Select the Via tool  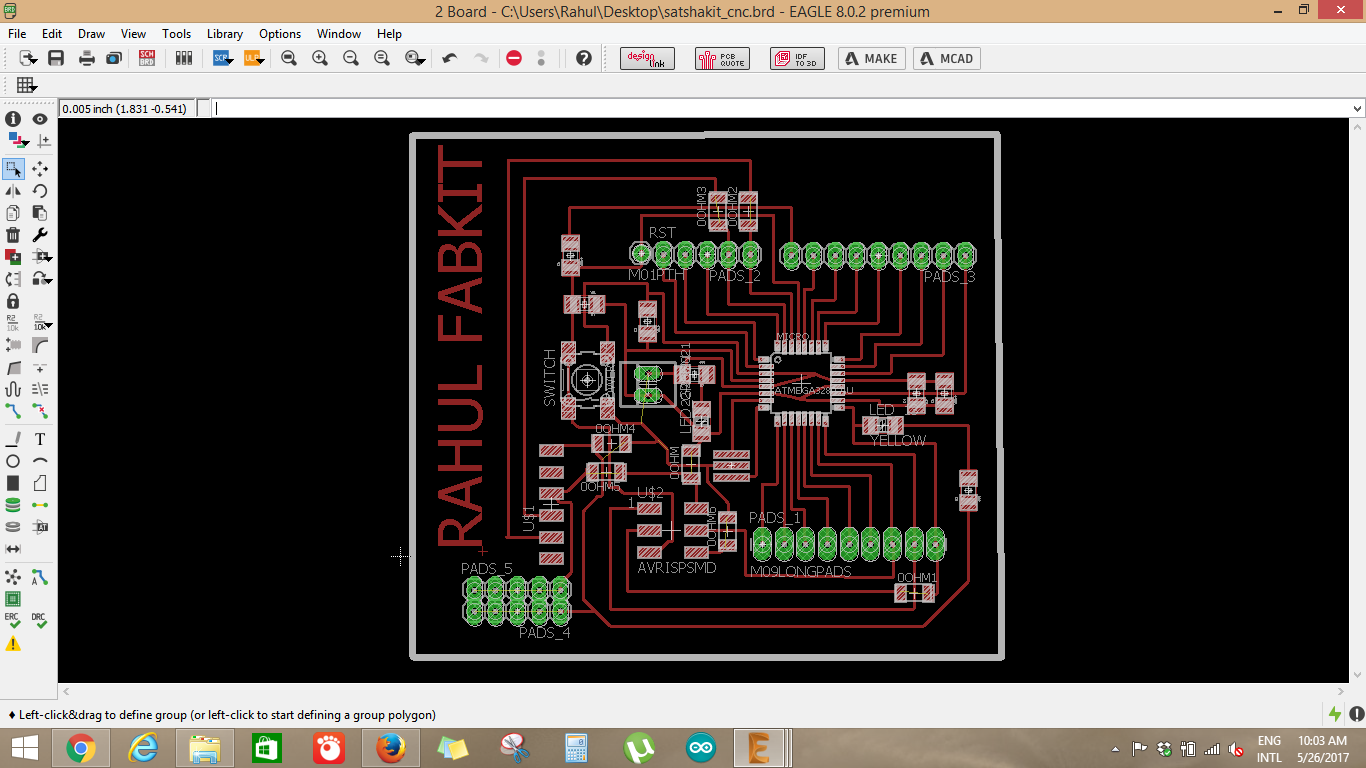(13, 505)
